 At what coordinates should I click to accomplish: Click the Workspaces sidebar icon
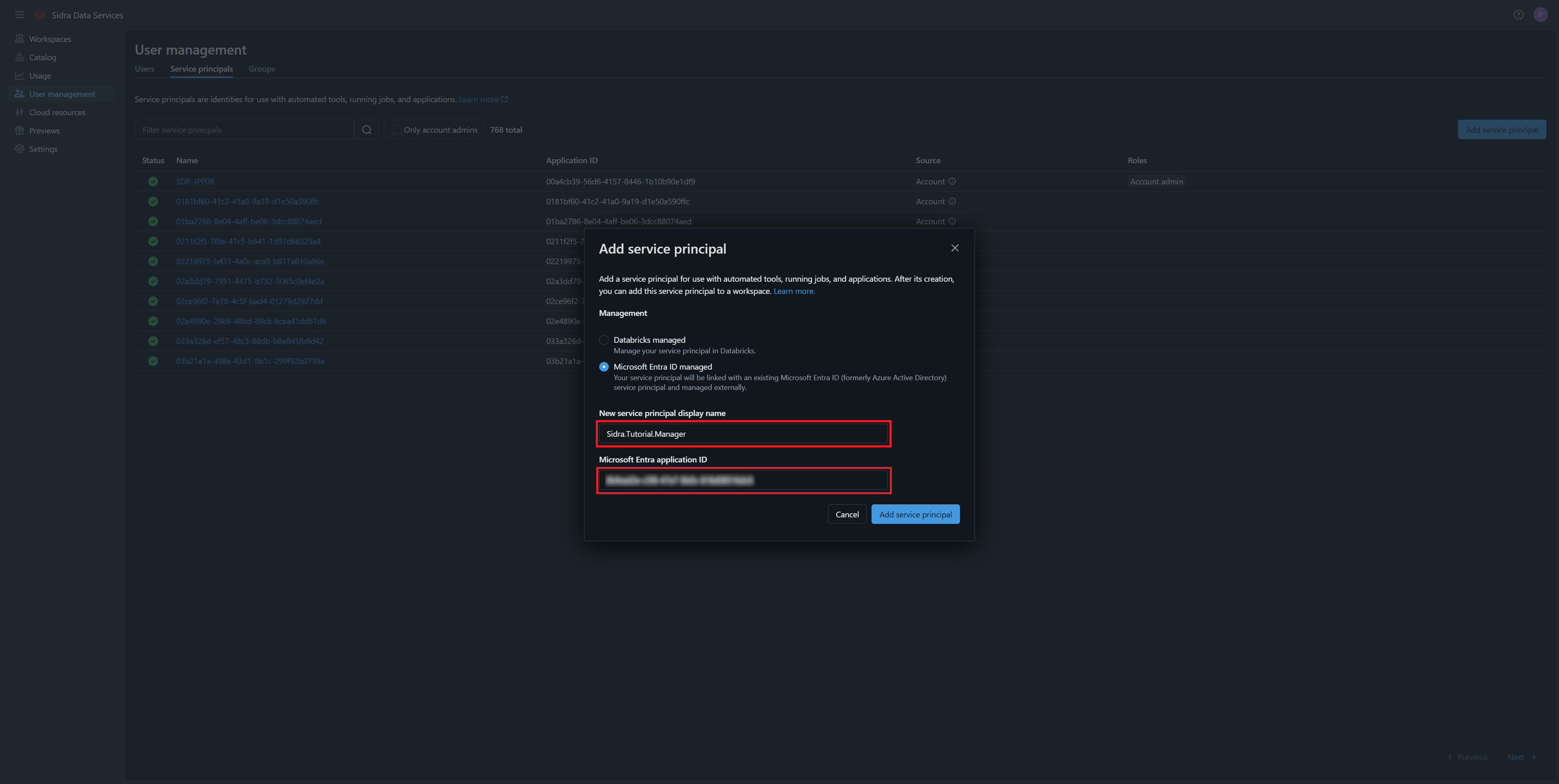click(20, 39)
